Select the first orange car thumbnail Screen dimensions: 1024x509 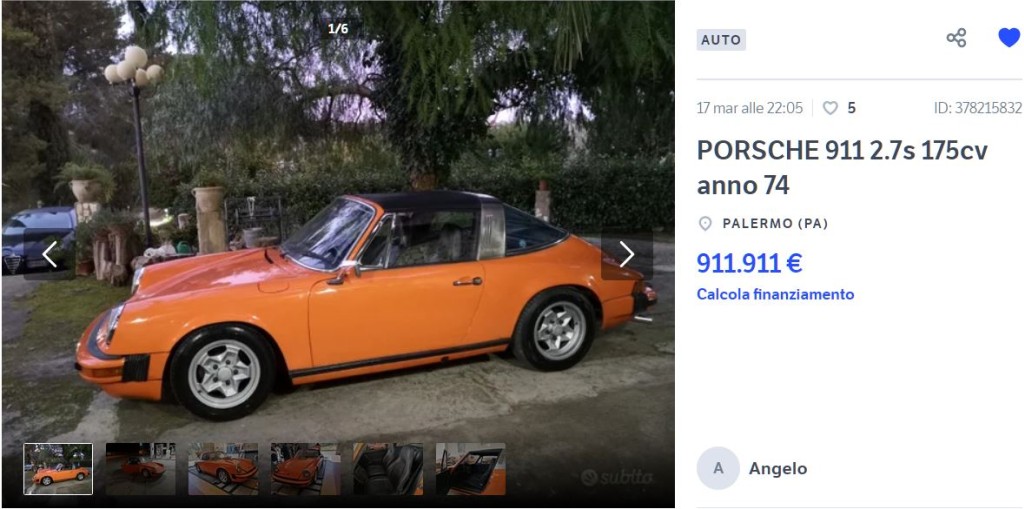[58, 468]
